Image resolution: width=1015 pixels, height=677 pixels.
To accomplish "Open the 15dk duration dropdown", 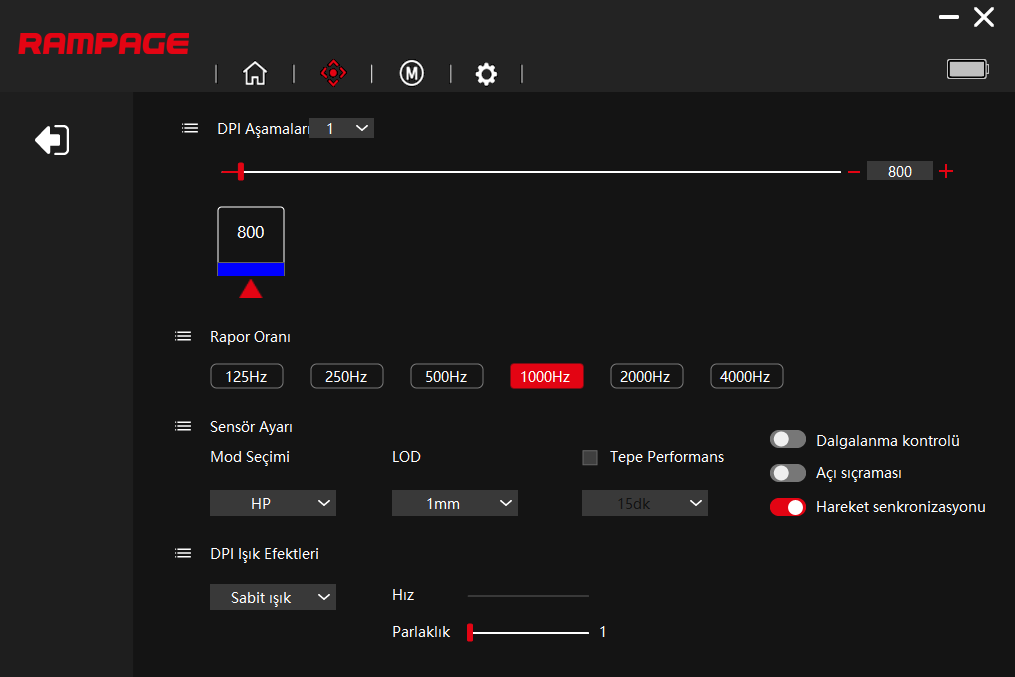I will pos(645,503).
